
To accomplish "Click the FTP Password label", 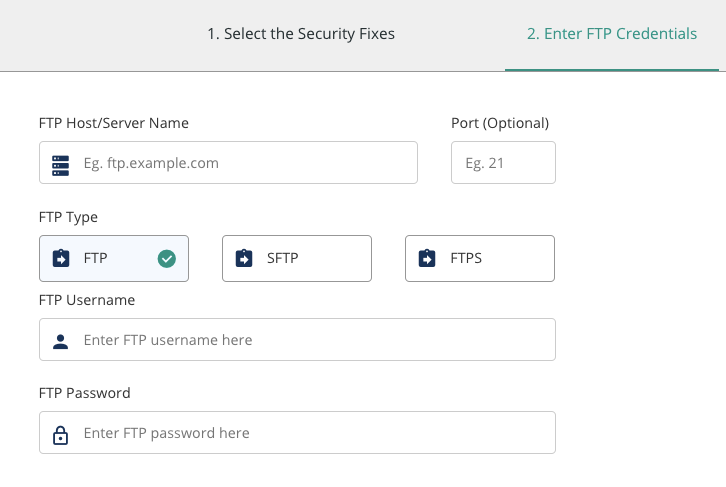I will (x=85, y=393).
